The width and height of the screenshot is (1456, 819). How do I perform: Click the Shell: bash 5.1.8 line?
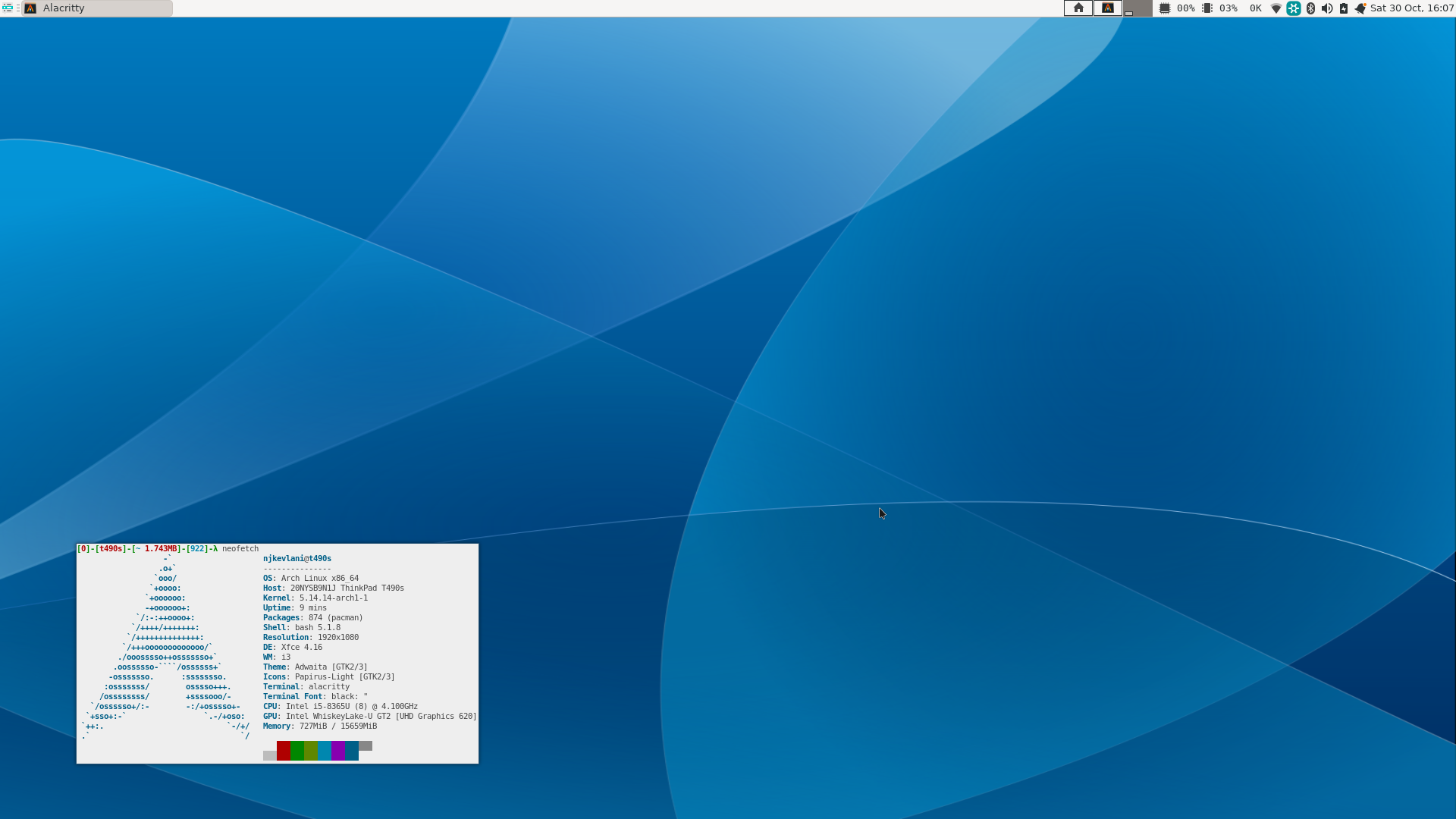(x=302, y=628)
